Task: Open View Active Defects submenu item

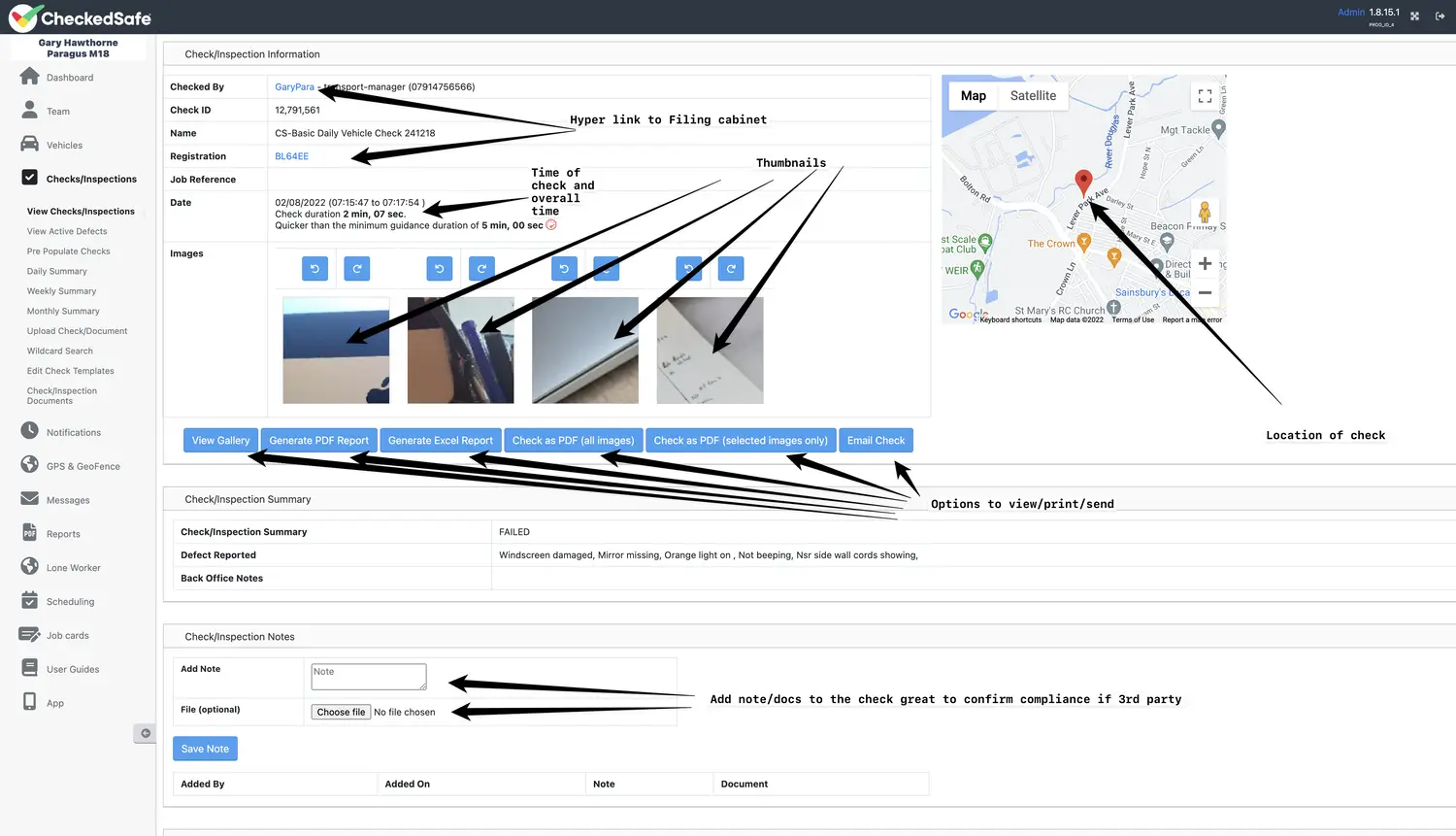Action: [x=67, y=231]
